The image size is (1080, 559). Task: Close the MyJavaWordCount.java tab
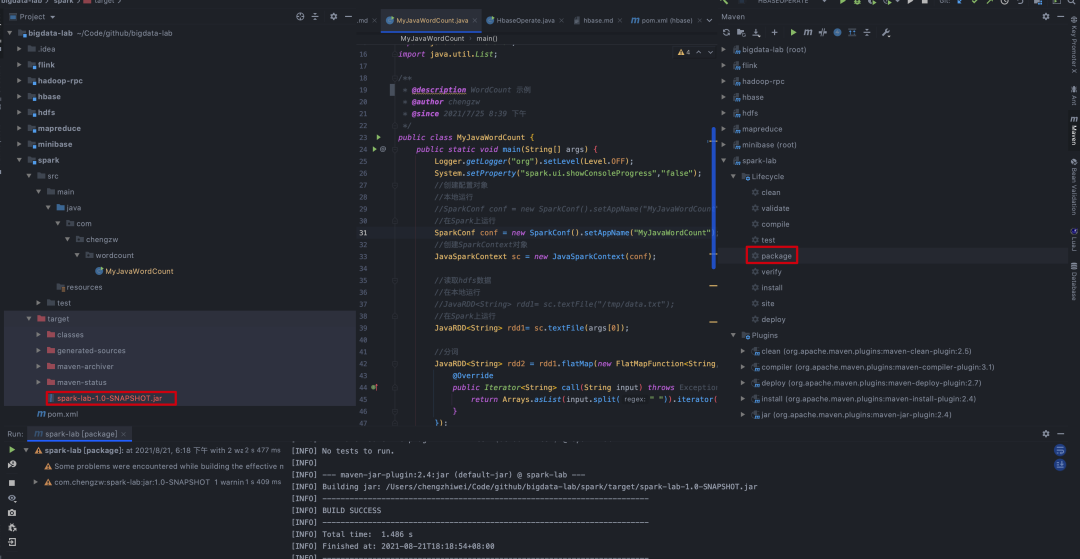pos(474,21)
